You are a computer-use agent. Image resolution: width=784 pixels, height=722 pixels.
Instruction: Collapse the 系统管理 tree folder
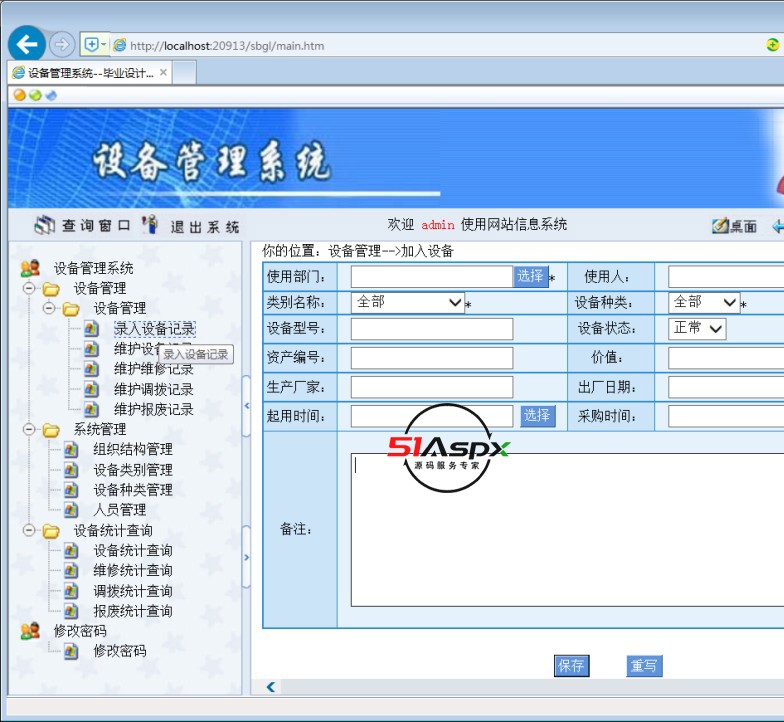click(x=29, y=429)
